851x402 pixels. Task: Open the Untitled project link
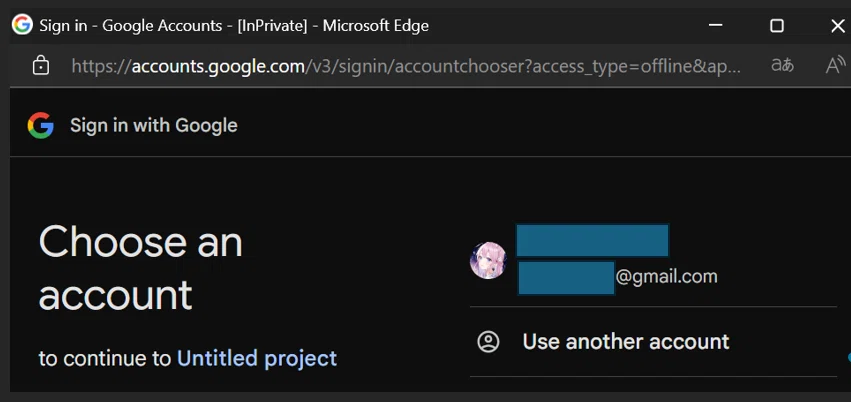point(257,359)
